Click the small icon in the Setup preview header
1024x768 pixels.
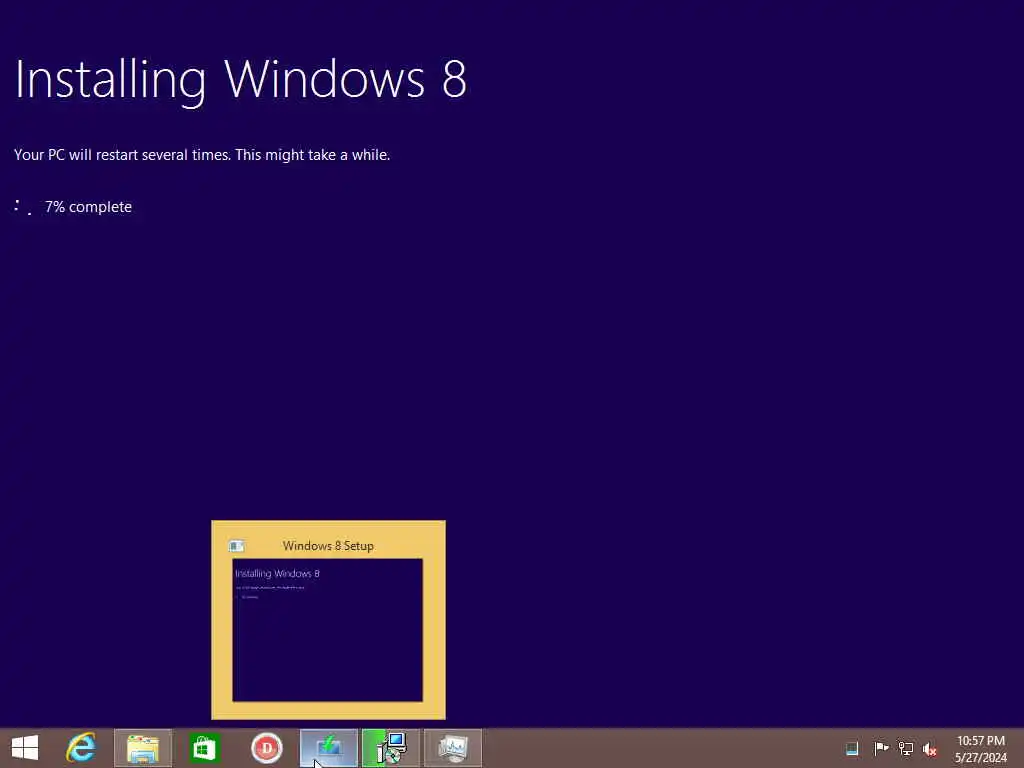click(236, 545)
